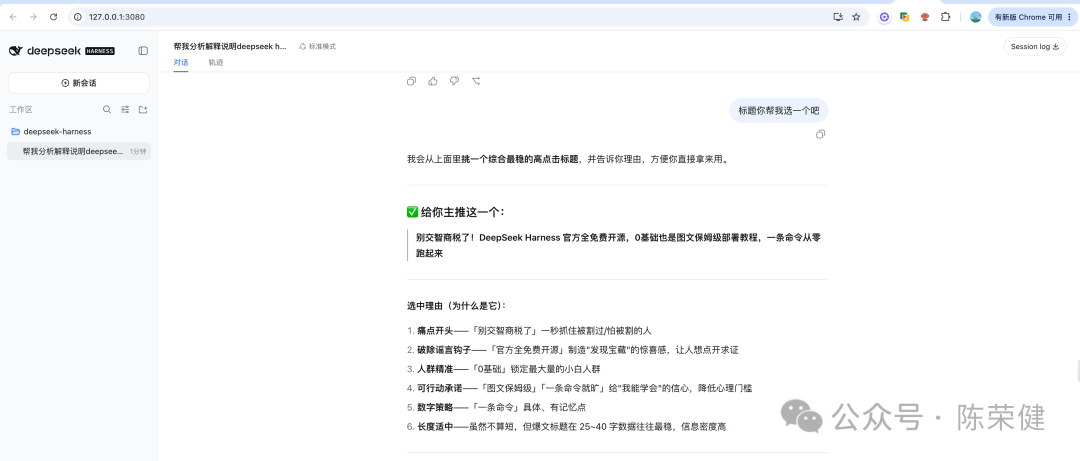Click the 选中理由（为什么是它） heading
The width and height of the screenshot is (1080, 461).
click(457, 305)
